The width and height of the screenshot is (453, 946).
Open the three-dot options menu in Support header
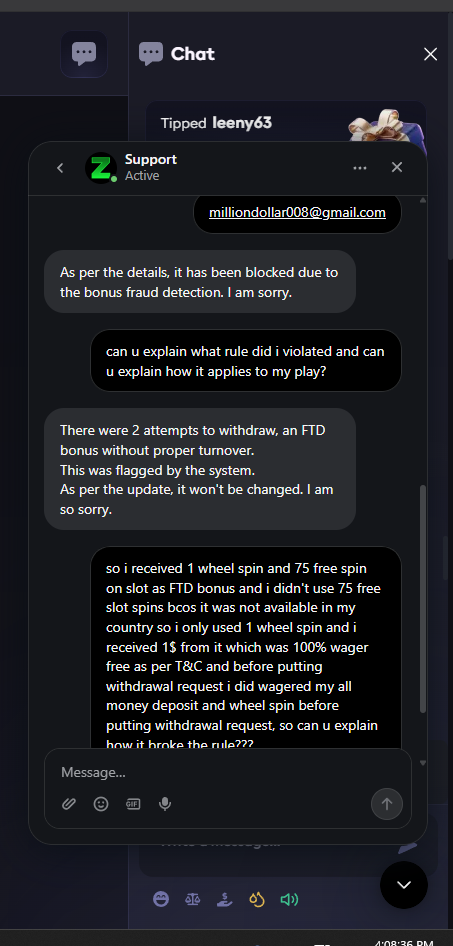point(360,168)
